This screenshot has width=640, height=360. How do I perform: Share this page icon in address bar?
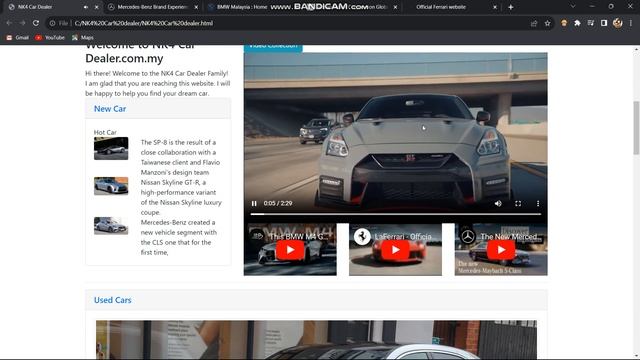[534, 23]
